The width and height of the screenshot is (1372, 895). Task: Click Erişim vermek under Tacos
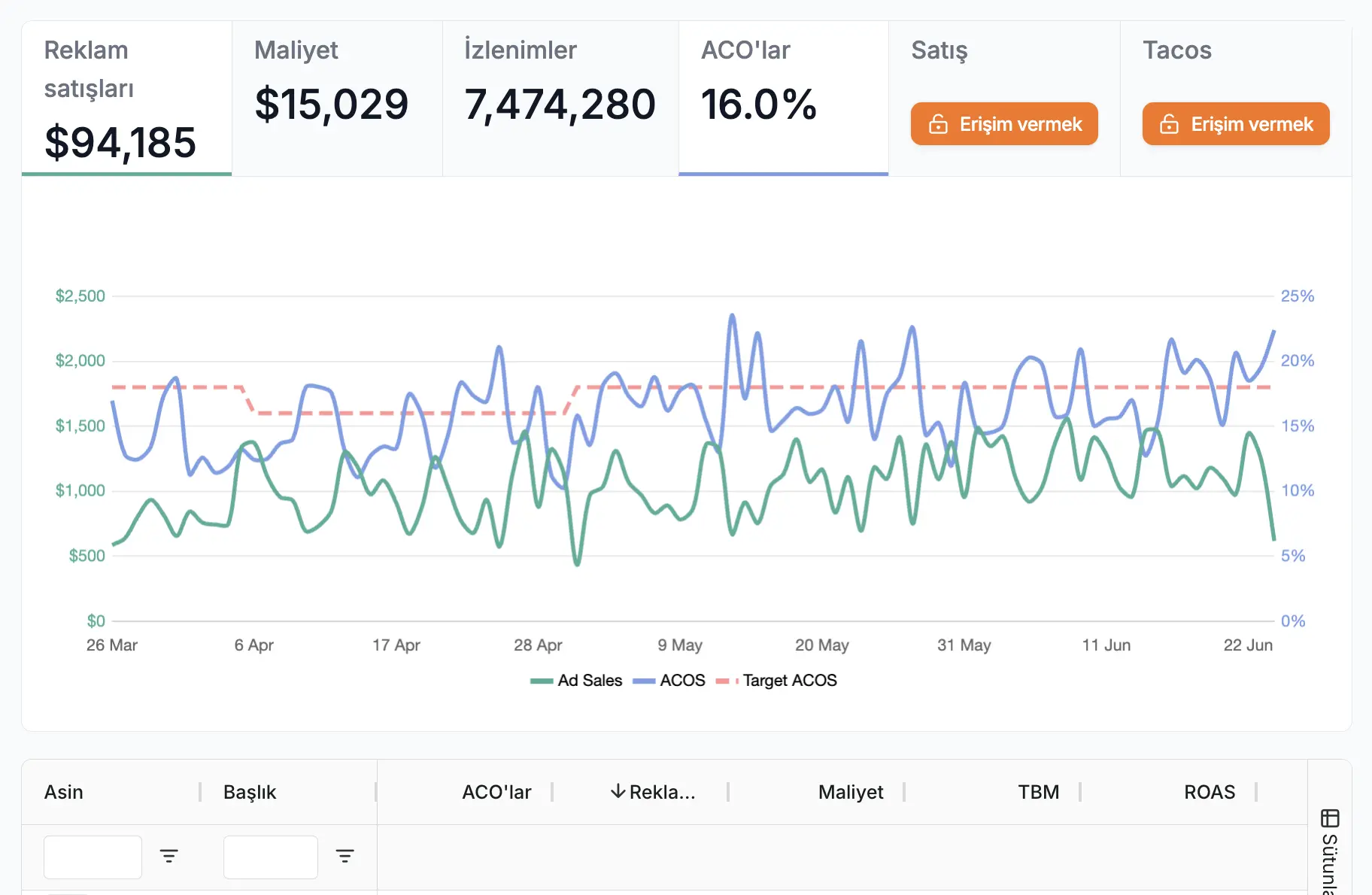1235,123
